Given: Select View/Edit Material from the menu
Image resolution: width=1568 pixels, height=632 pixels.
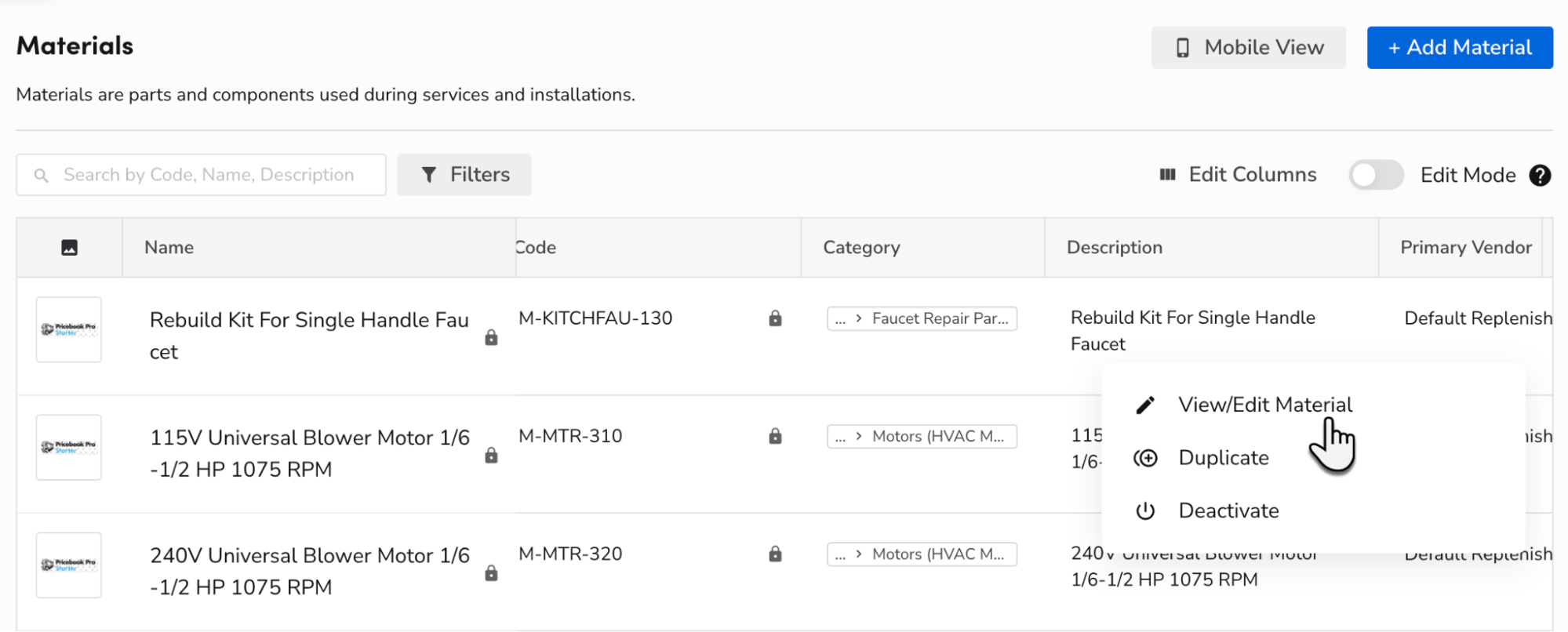Looking at the screenshot, I should (x=1265, y=405).
